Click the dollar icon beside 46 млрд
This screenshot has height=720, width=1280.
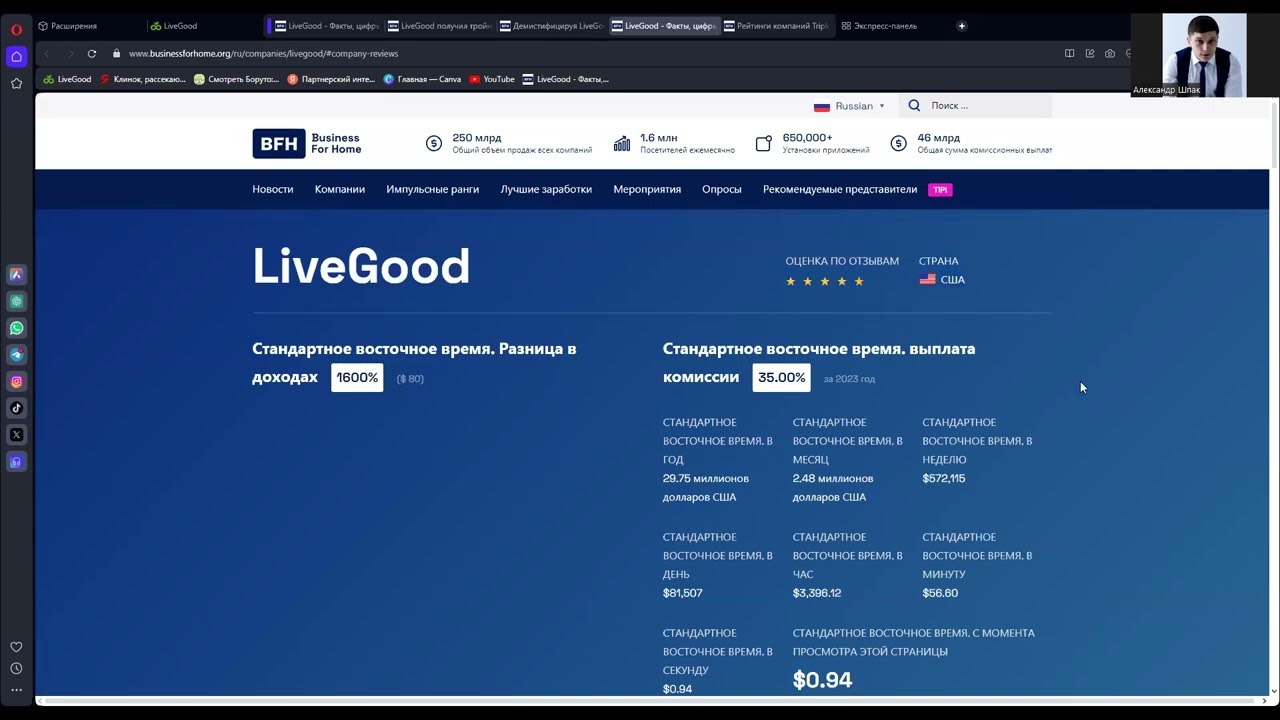[x=898, y=144]
